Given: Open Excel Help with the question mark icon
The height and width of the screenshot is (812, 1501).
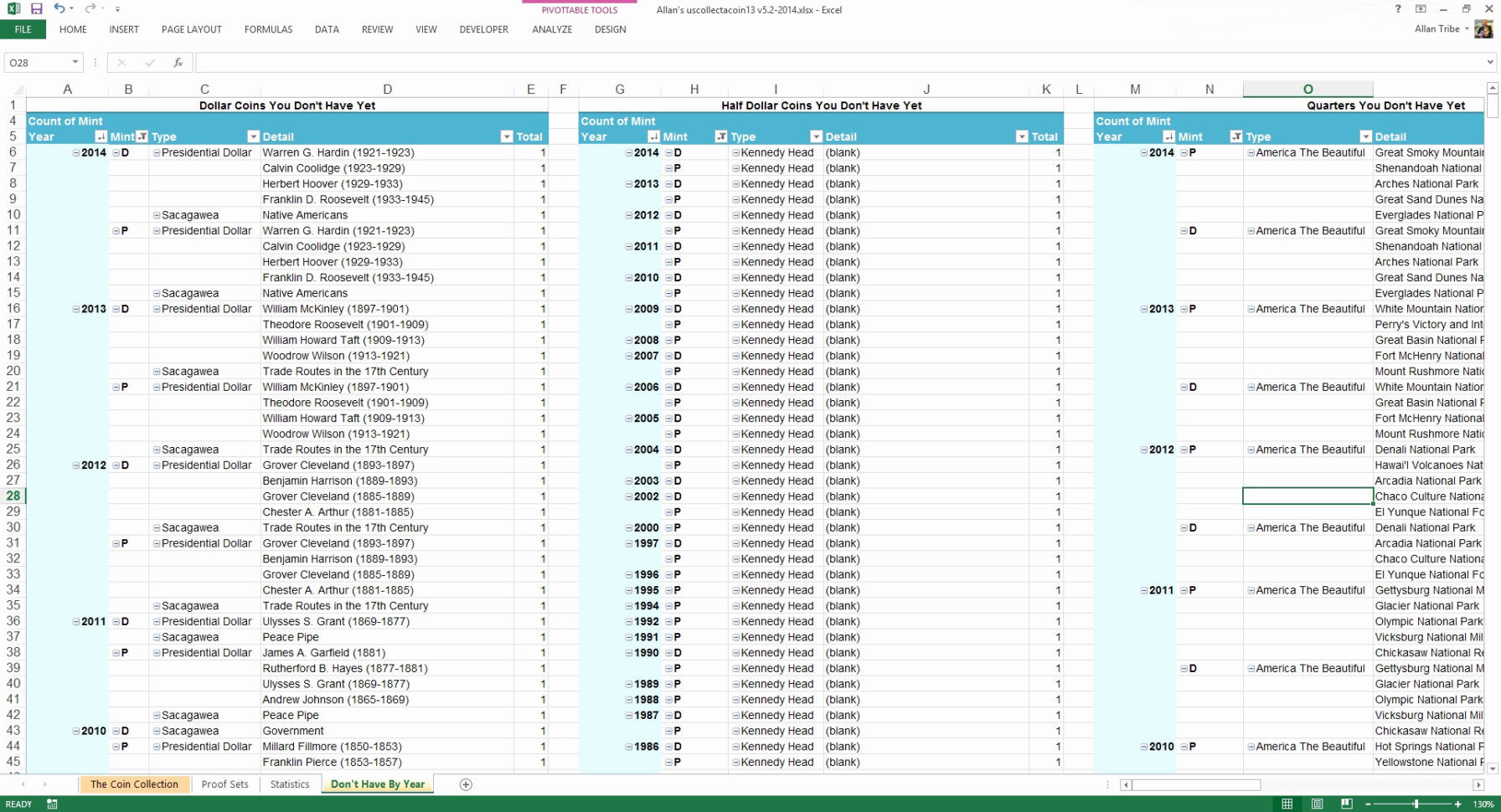Looking at the screenshot, I should pyautogui.click(x=1397, y=9).
